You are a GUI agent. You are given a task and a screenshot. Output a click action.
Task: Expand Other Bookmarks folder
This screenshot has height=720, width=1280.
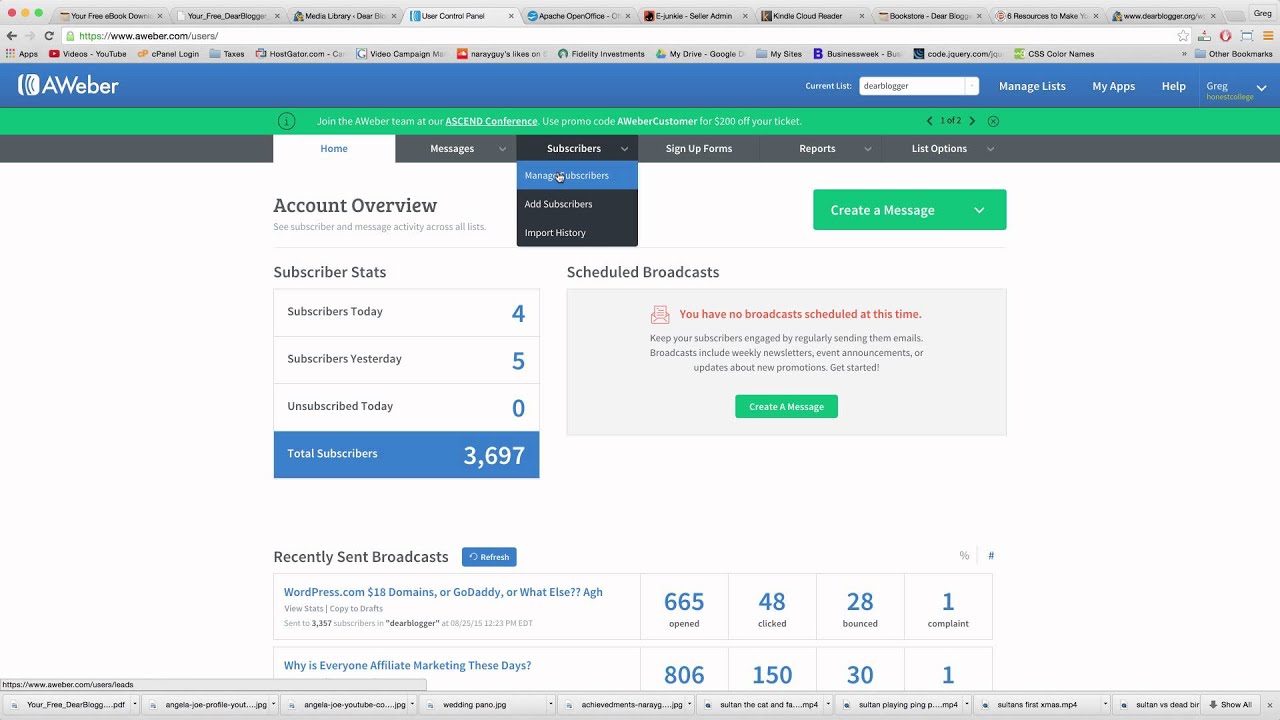click(x=1234, y=54)
